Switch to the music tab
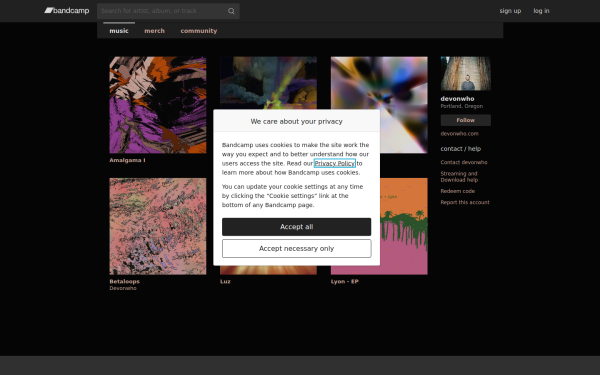 coord(119,31)
